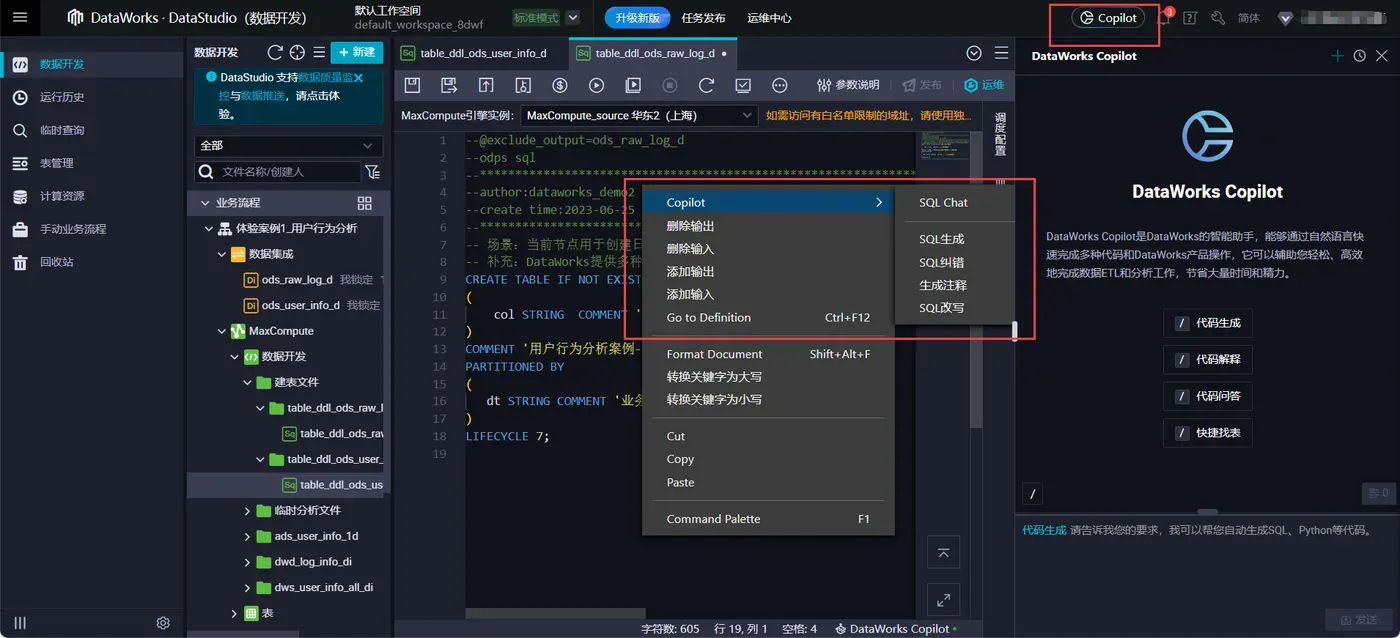Image resolution: width=1400 pixels, height=638 pixels.
Task: Select SQL纠错 from the submenu
Action: click(x=942, y=262)
